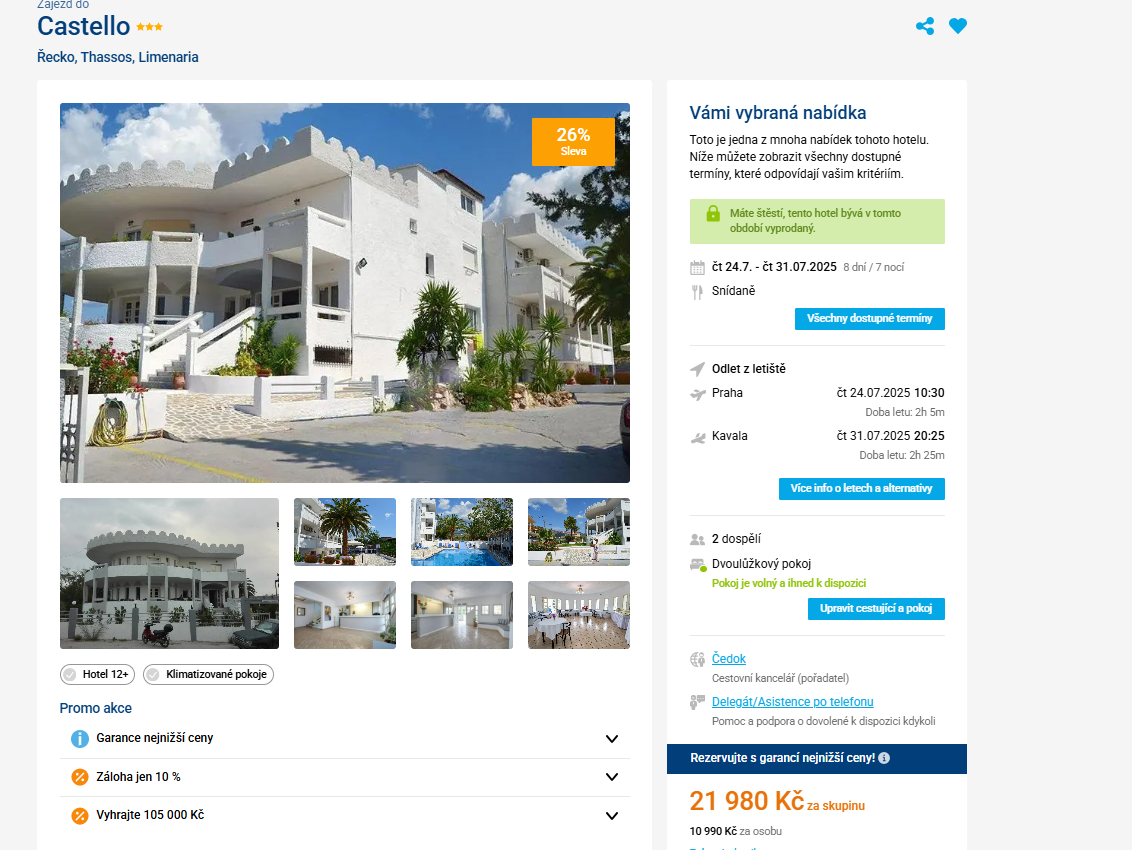Click Upravit cestující a pokoj button
1132x850 pixels.
[876, 609]
